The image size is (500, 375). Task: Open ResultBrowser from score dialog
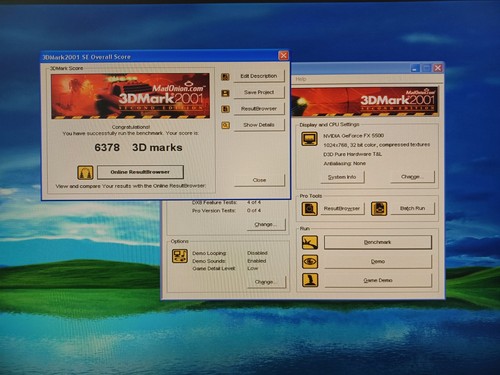tap(259, 109)
